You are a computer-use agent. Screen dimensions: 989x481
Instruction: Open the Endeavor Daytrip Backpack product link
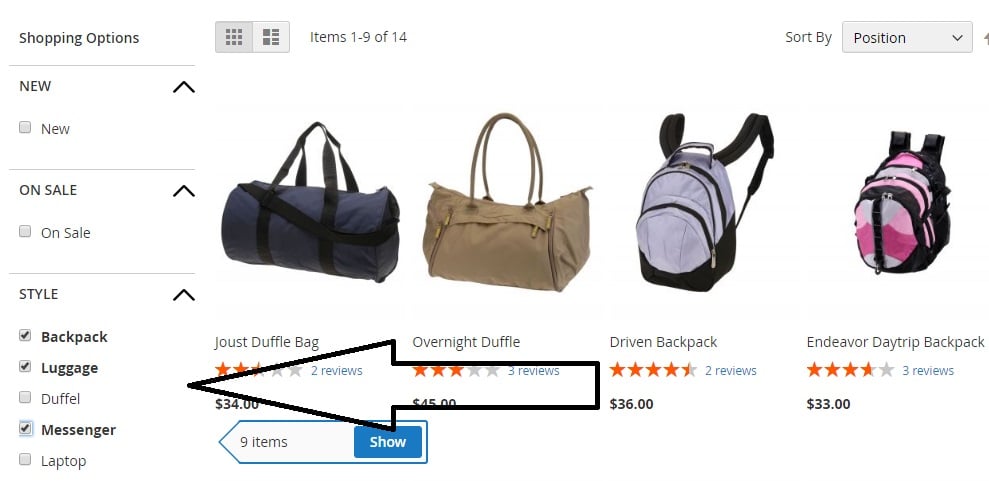pos(895,342)
